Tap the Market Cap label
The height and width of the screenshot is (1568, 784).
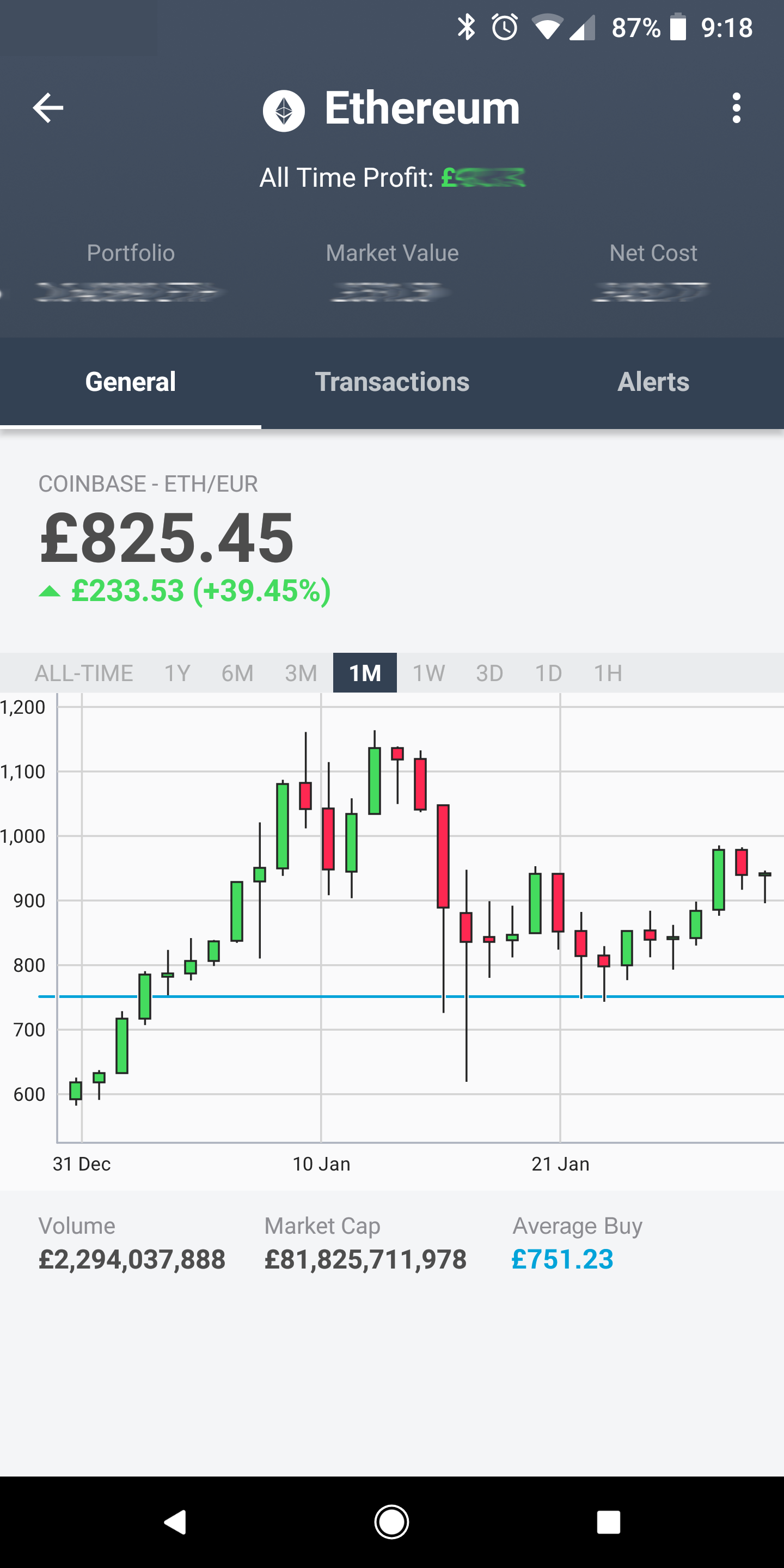coord(322,1226)
